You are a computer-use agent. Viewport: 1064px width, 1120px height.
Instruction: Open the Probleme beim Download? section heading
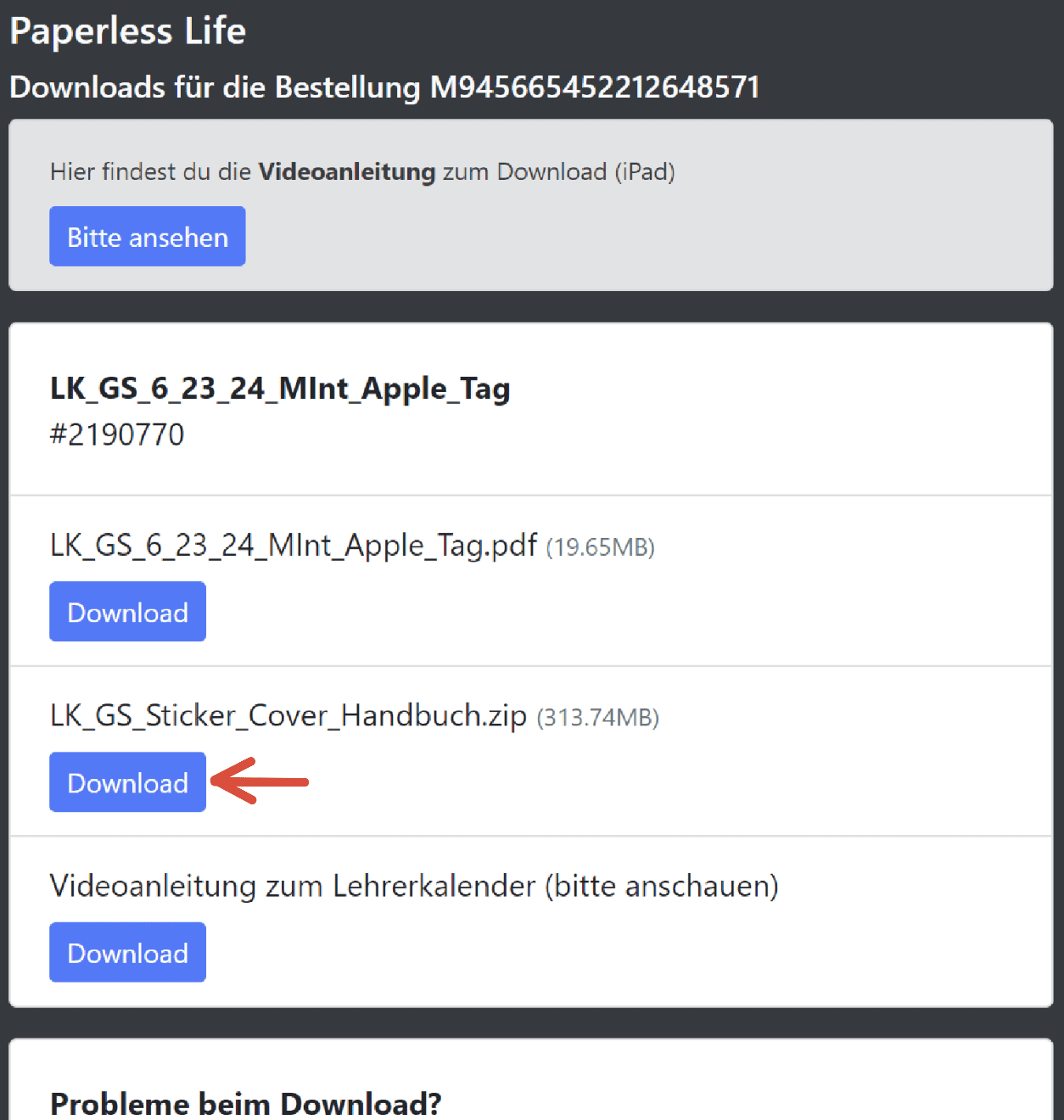[246, 1104]
